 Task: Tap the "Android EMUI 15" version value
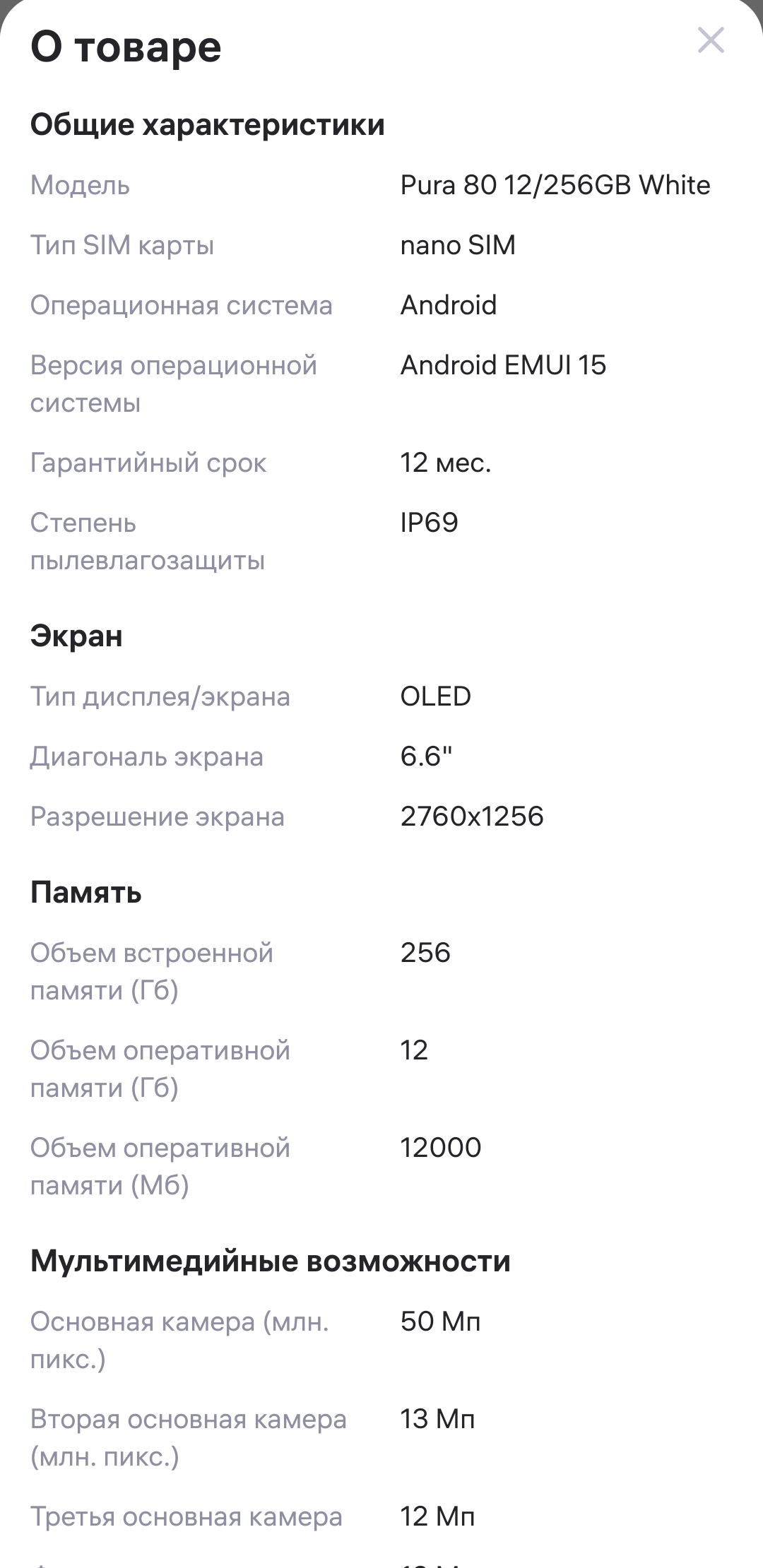coord(503,365)
